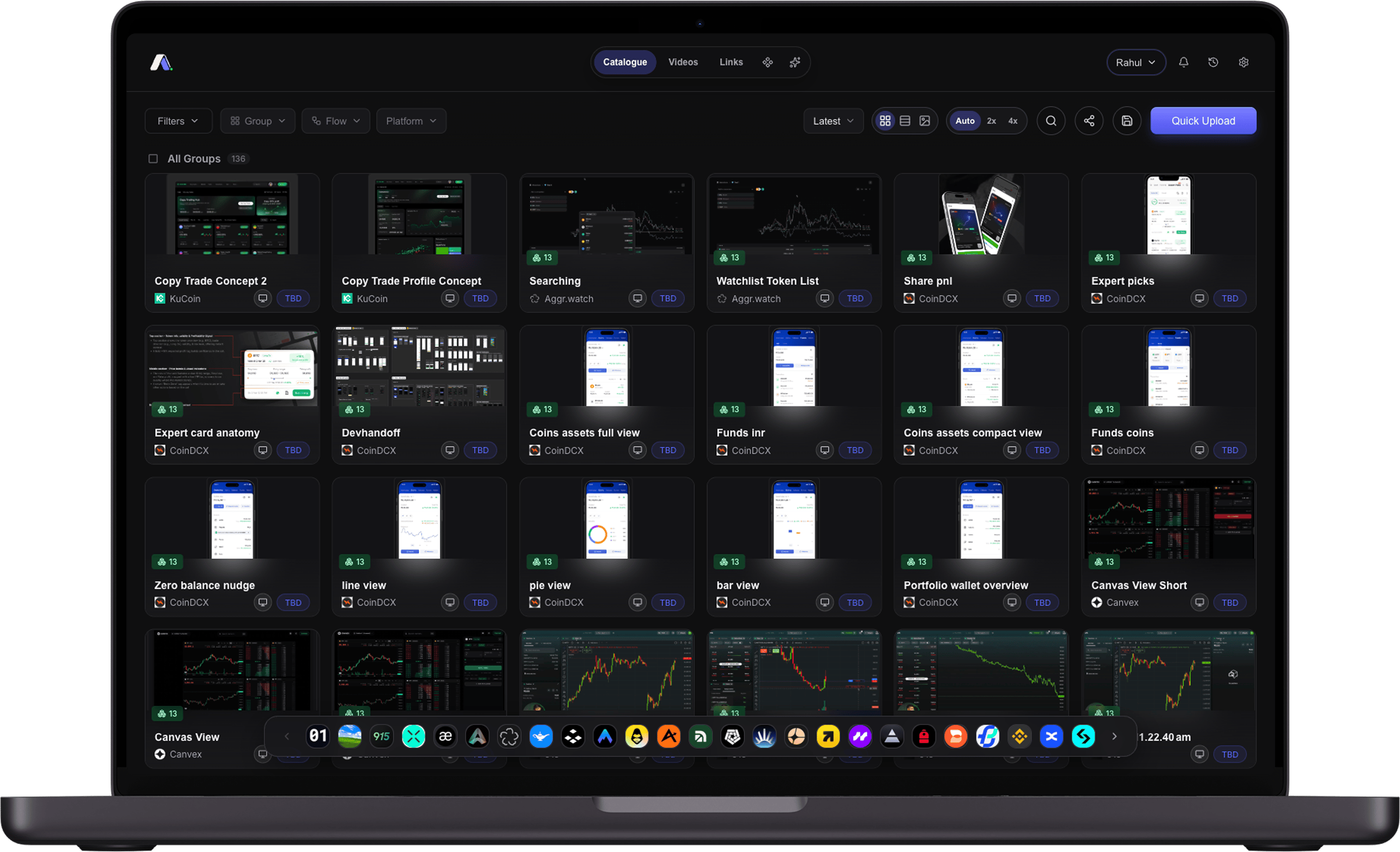Open the diamond-grid components icon tab
The width and height of the screenshot is (1400, 852).
(767, 62)
